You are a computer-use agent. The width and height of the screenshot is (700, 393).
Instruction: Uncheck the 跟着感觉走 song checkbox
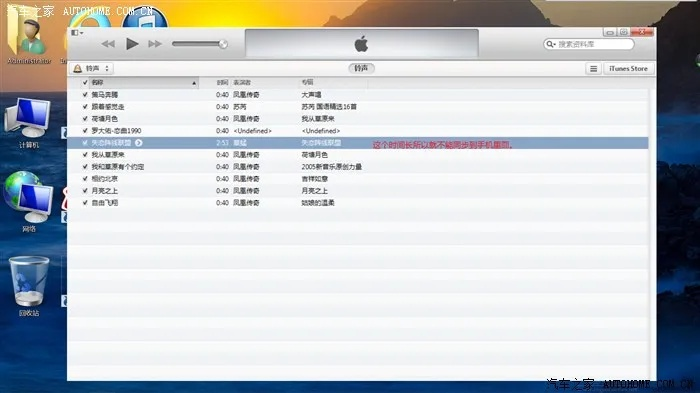[85, 107]
